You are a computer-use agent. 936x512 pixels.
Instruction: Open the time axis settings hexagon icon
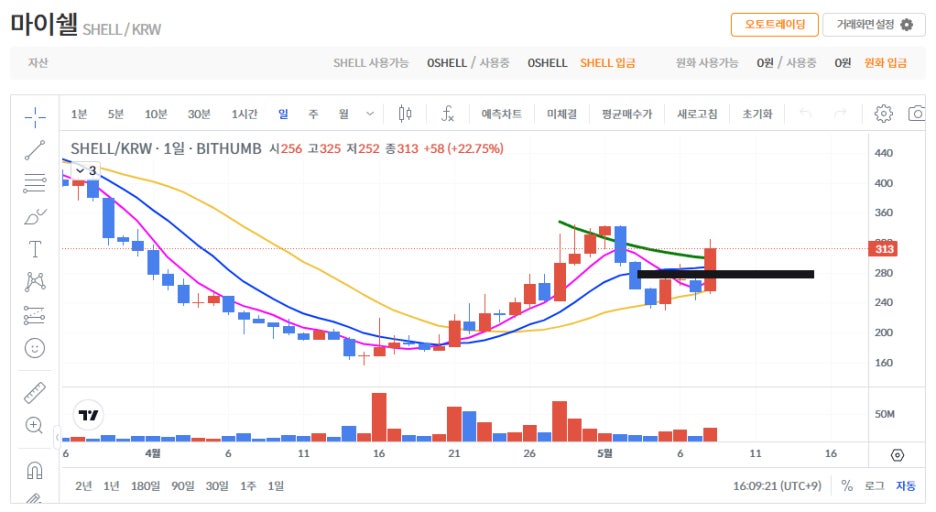[897, 455]
